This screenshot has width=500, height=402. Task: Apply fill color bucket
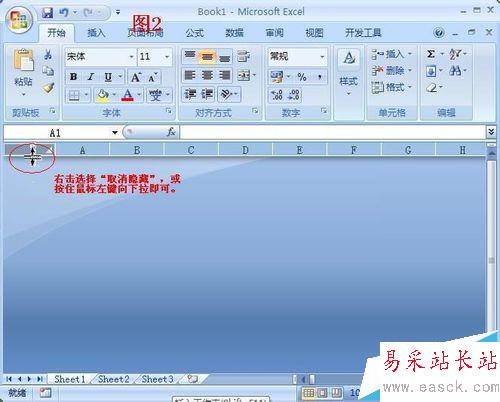(102, 95)
